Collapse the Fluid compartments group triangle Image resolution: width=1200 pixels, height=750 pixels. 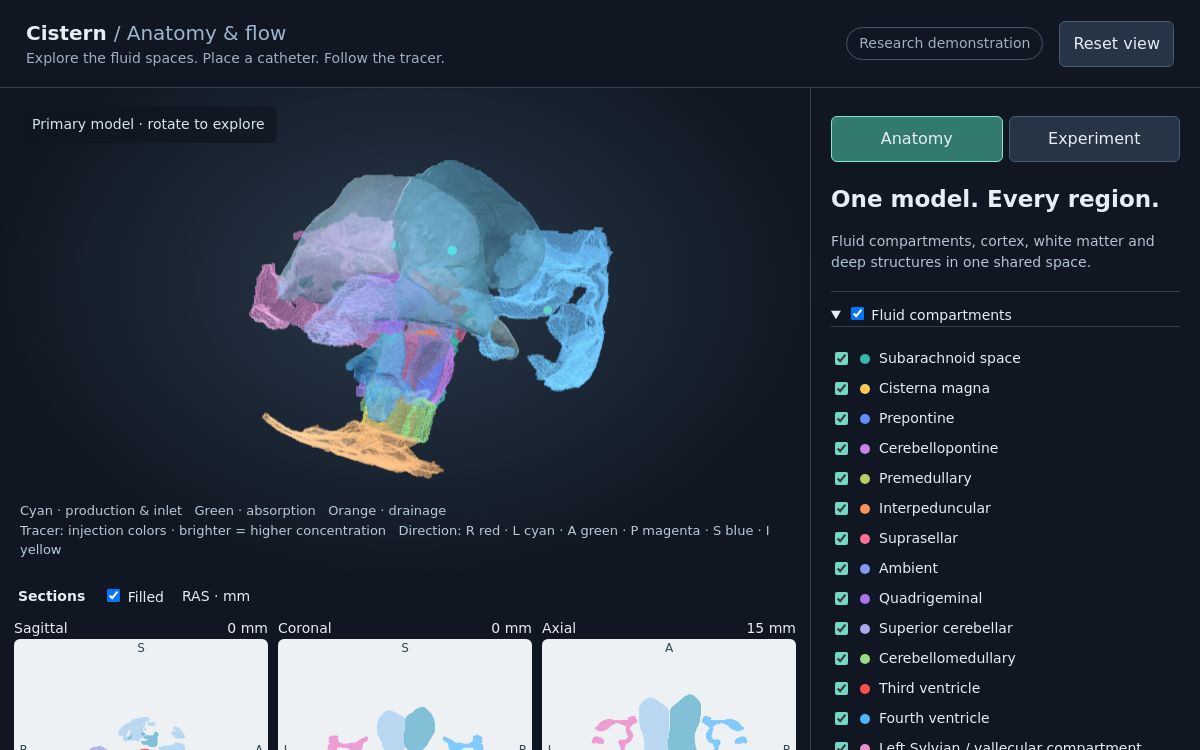tap(836, 315)
